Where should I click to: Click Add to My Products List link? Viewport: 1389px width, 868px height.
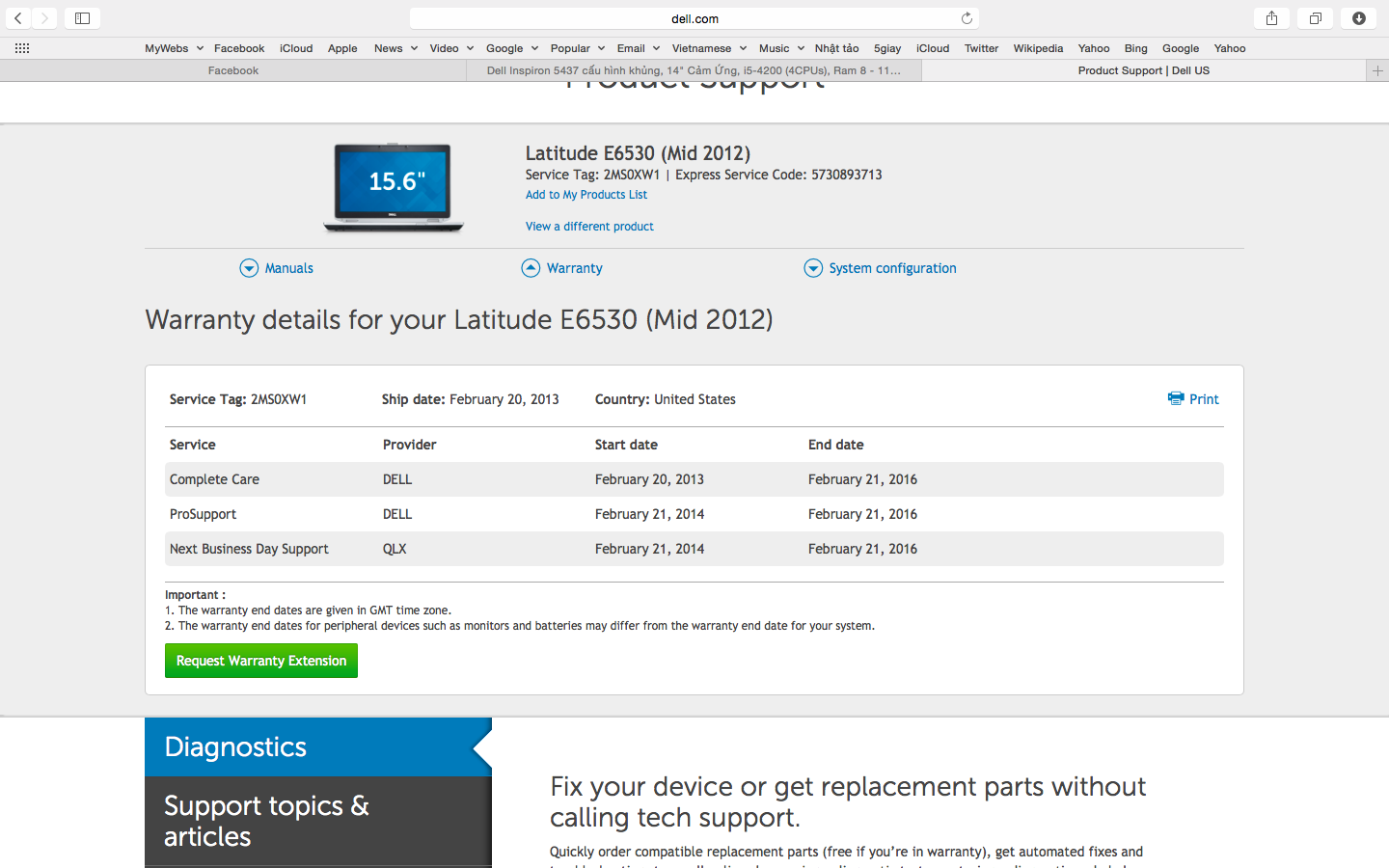click(586, 195)
